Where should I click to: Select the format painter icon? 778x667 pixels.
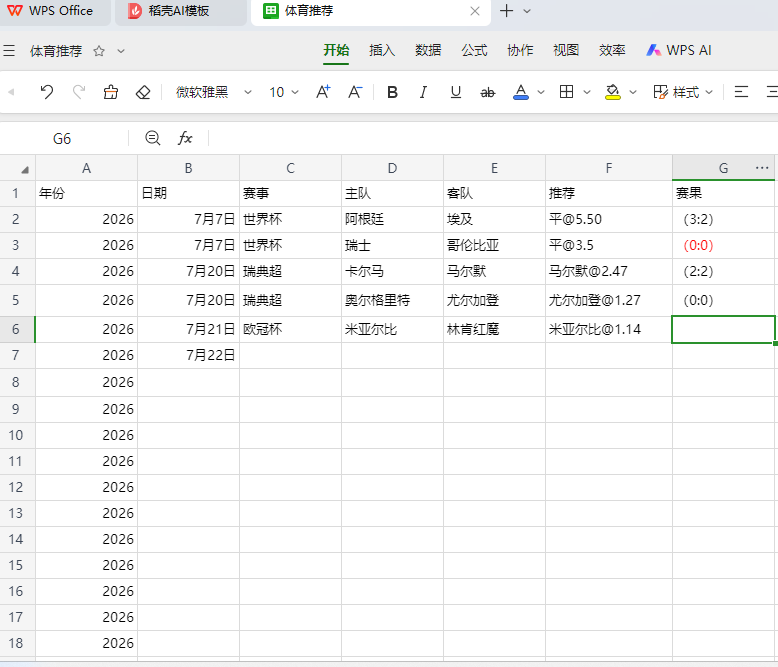(111, 92)
